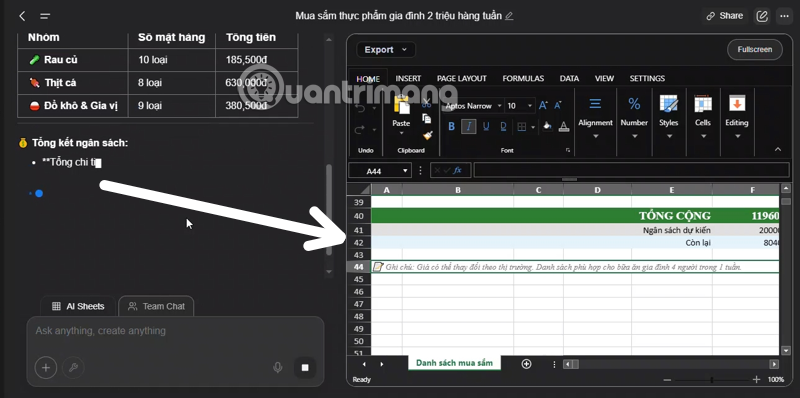Screen dimensions: 800x398
Task: Start voice input with the microphone icon
Action: tap(278, 367)
